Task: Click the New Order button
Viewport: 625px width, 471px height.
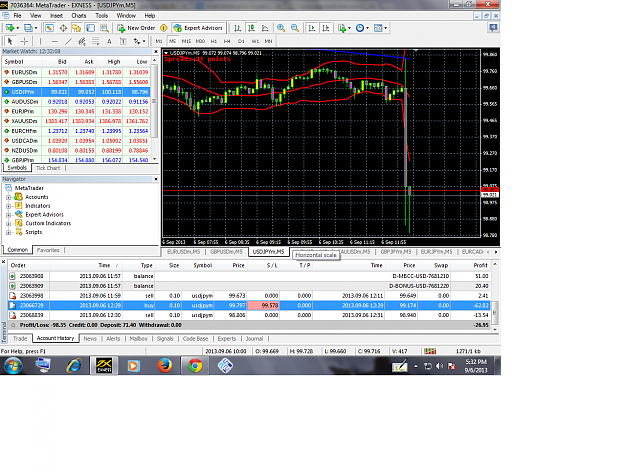Action: [x=136, y=28]
